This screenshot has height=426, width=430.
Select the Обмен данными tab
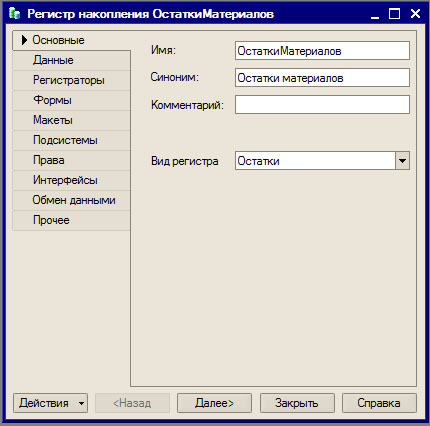[71, 200]
